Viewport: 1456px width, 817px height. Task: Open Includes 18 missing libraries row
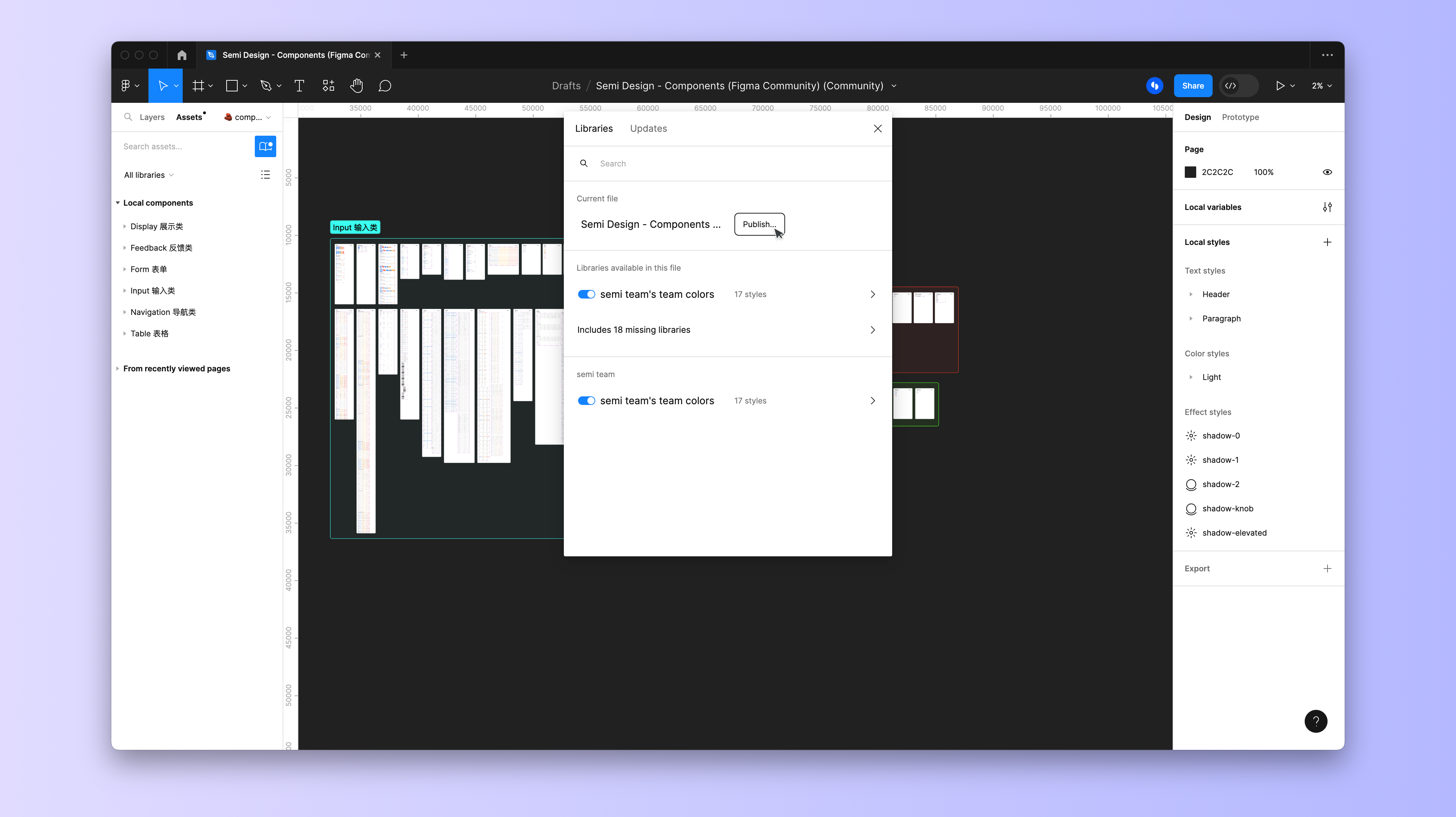tap(727, 330)
